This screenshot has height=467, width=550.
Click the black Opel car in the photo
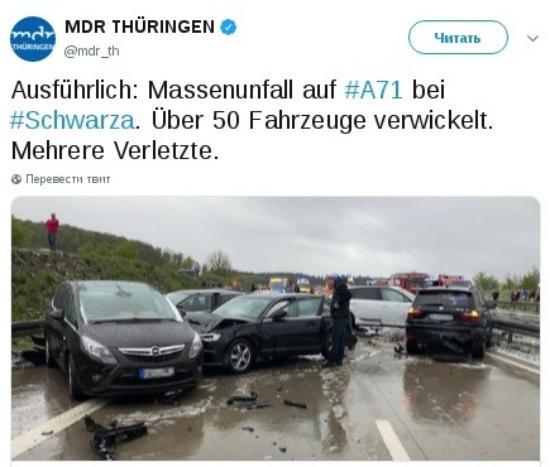[x=124, y=337]
